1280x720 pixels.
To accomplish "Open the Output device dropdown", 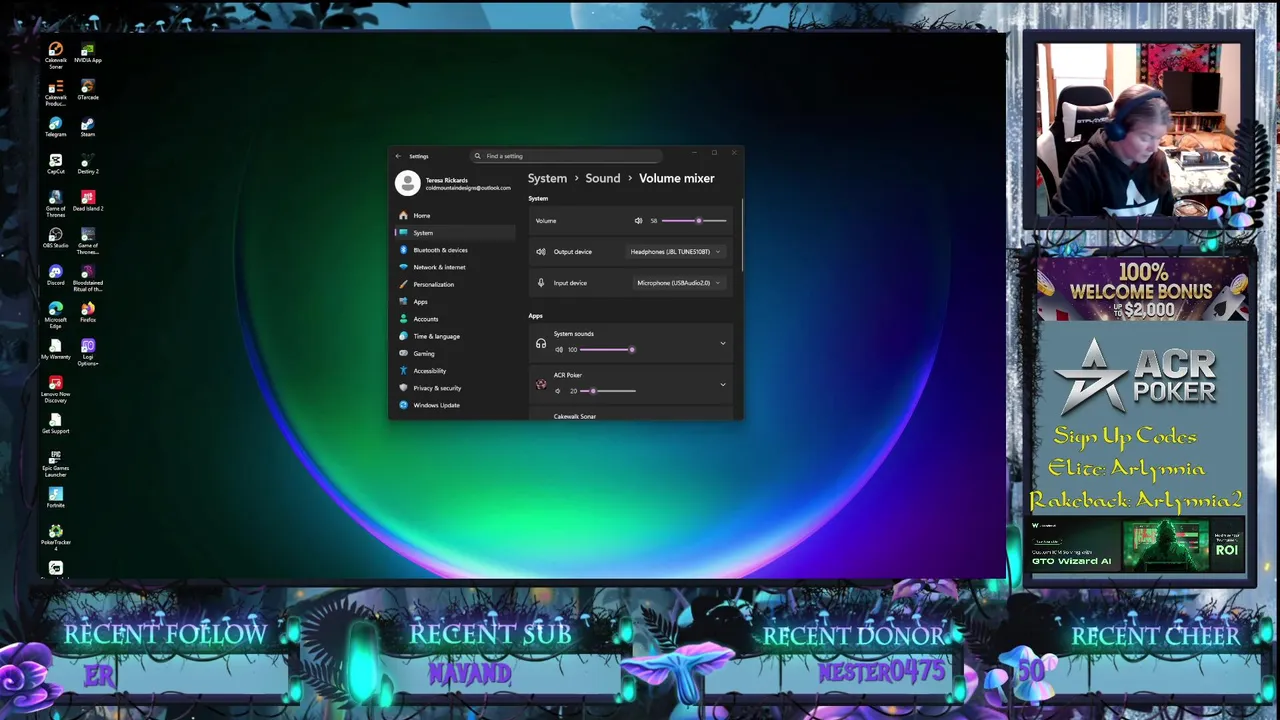I will [675, 252].
